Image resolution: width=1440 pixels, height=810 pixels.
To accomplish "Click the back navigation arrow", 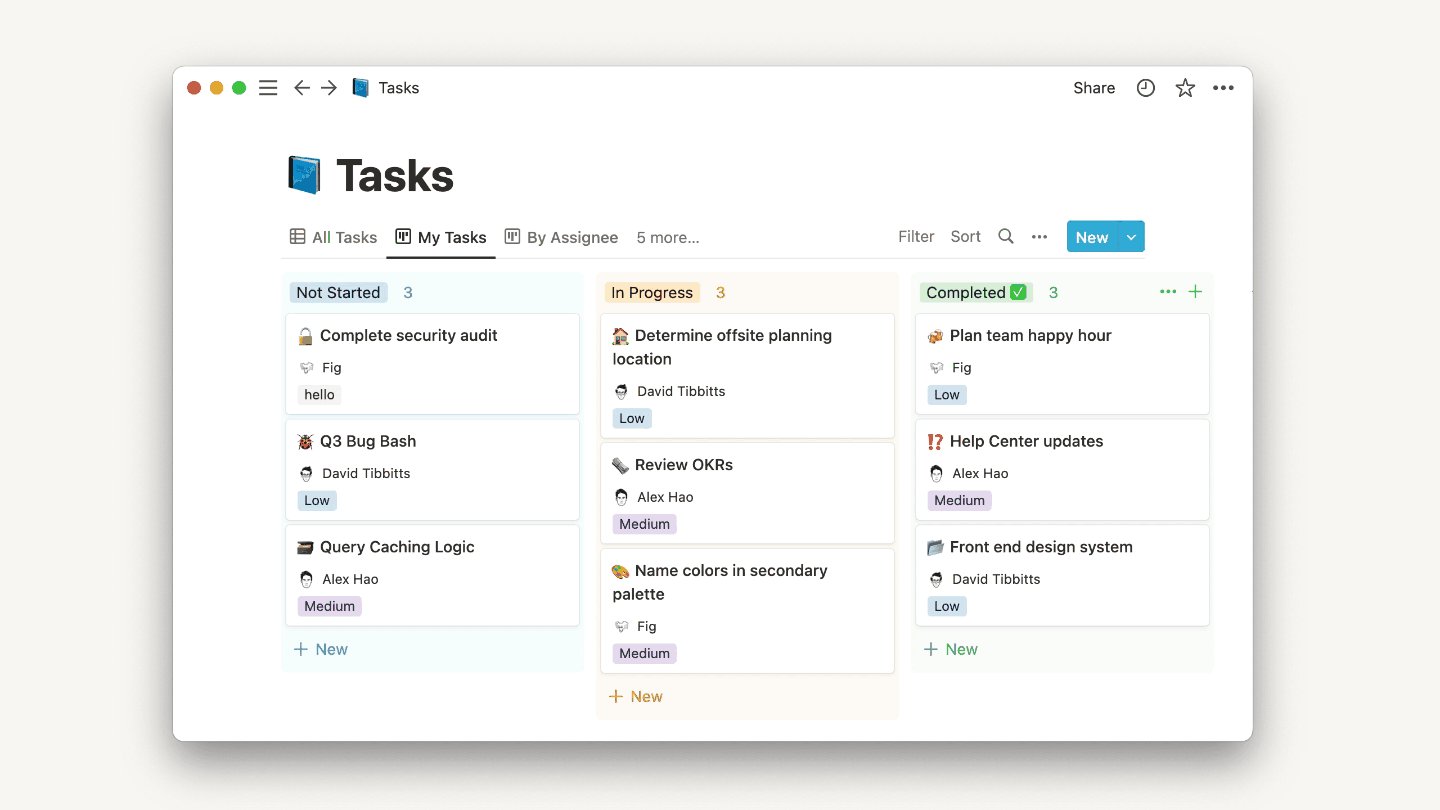I will pyautogui.click(x=302, y=88).
